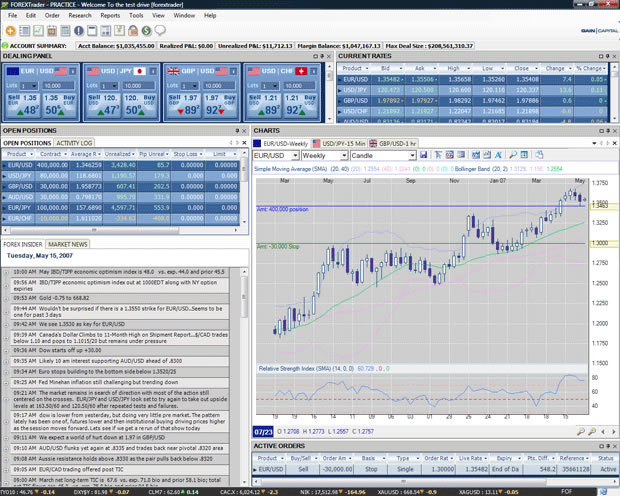This screenshot has height=496, width=620.
Task: Click the chart grid icon right of the magnifier
Action: (x=524, y=155)
